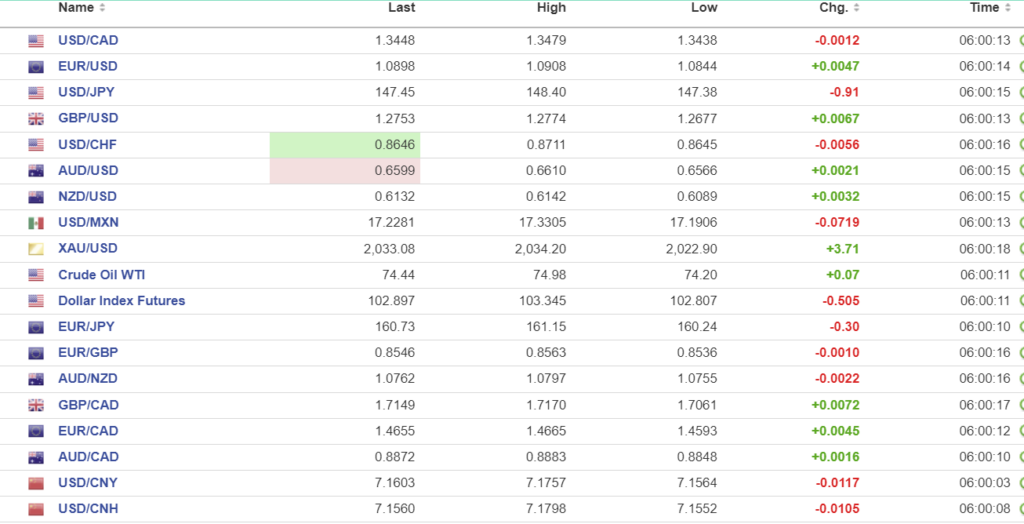1024x524 pixels.
Task: Click the China flag beside USD/CNY
Action: pyautogui.click(x=36, y=483)
